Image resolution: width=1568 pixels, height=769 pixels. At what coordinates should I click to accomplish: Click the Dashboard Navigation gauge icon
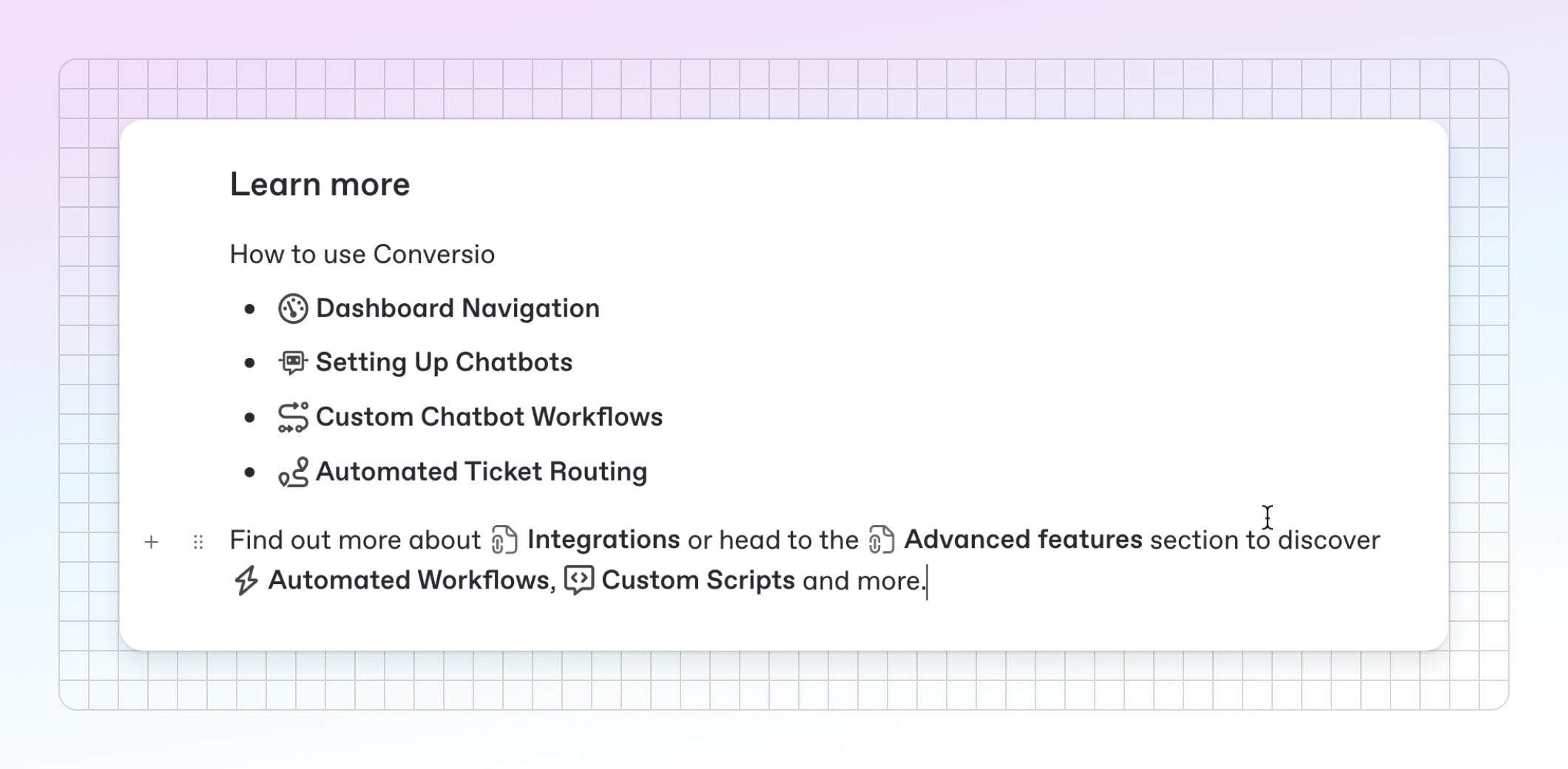tap(293, 309)
